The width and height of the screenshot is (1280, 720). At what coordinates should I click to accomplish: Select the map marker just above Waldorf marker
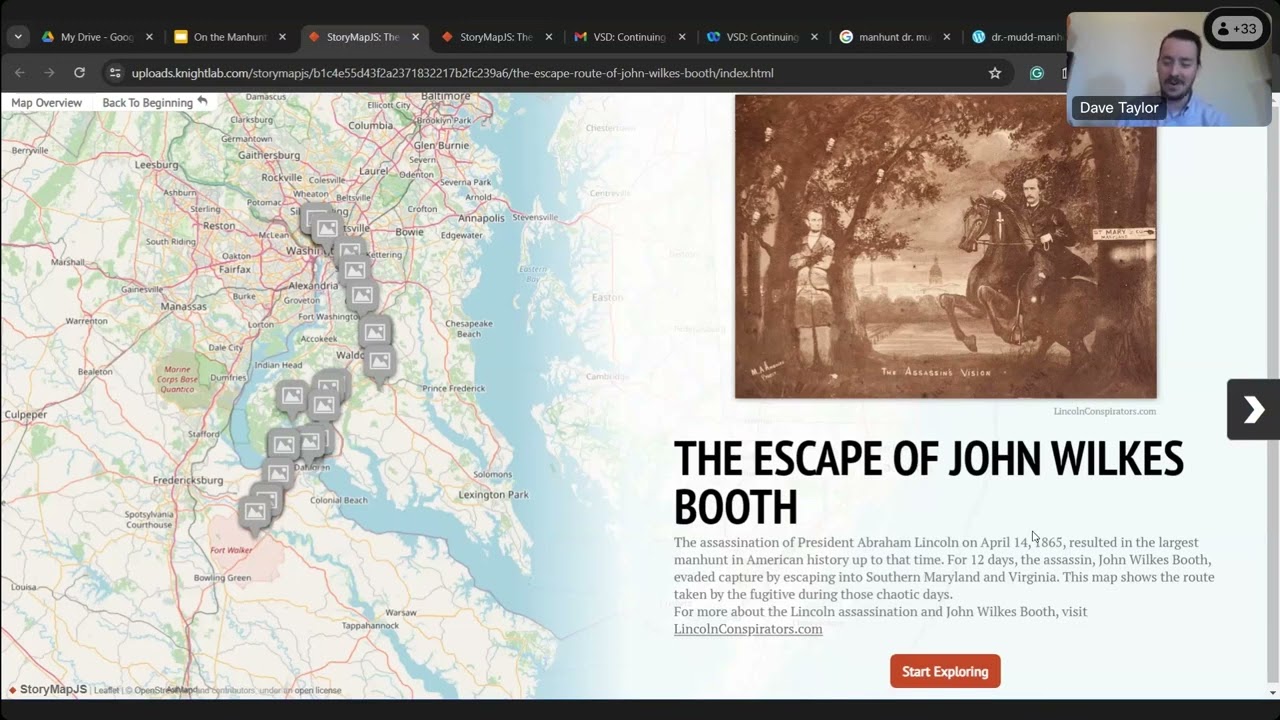point(375,332)
